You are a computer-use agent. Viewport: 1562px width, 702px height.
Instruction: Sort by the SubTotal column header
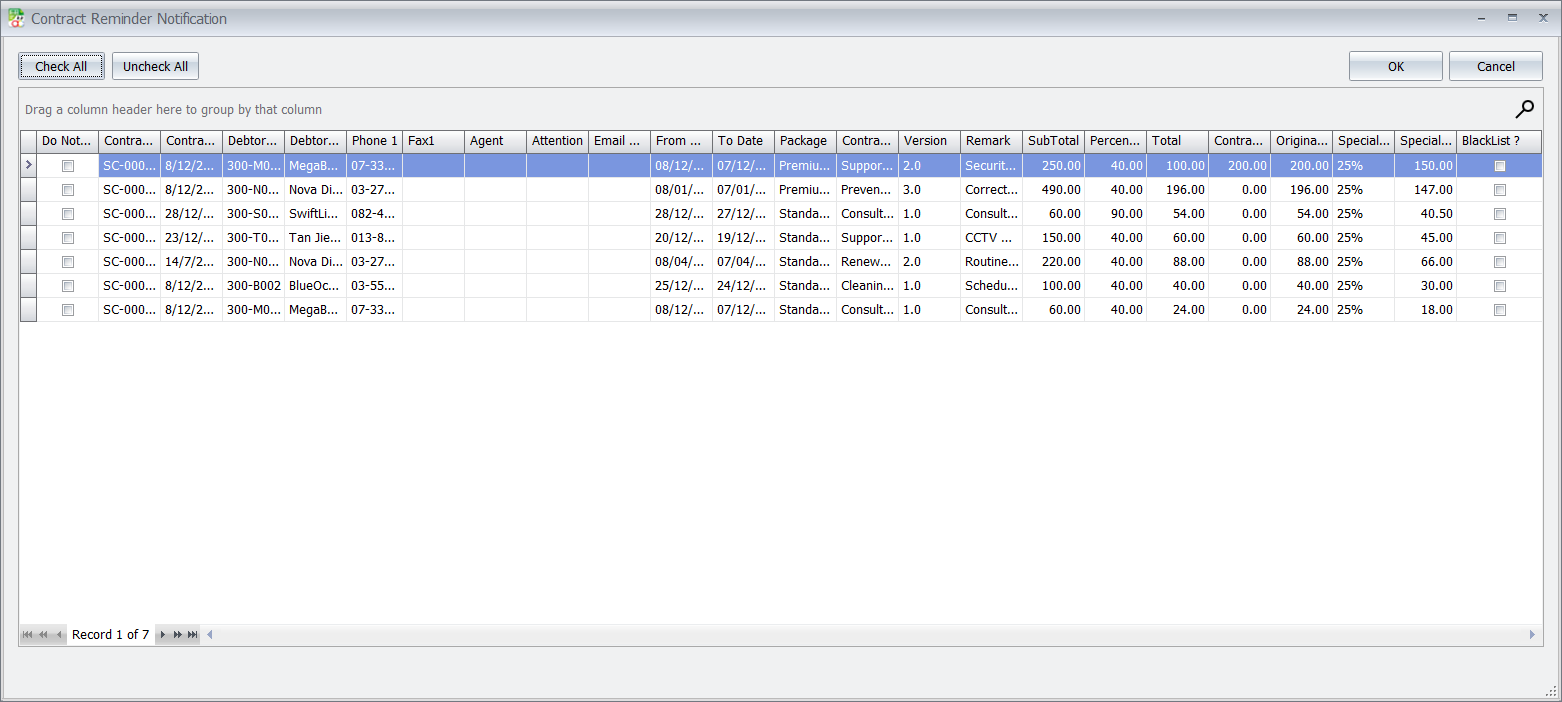(x=1052, y=141)
